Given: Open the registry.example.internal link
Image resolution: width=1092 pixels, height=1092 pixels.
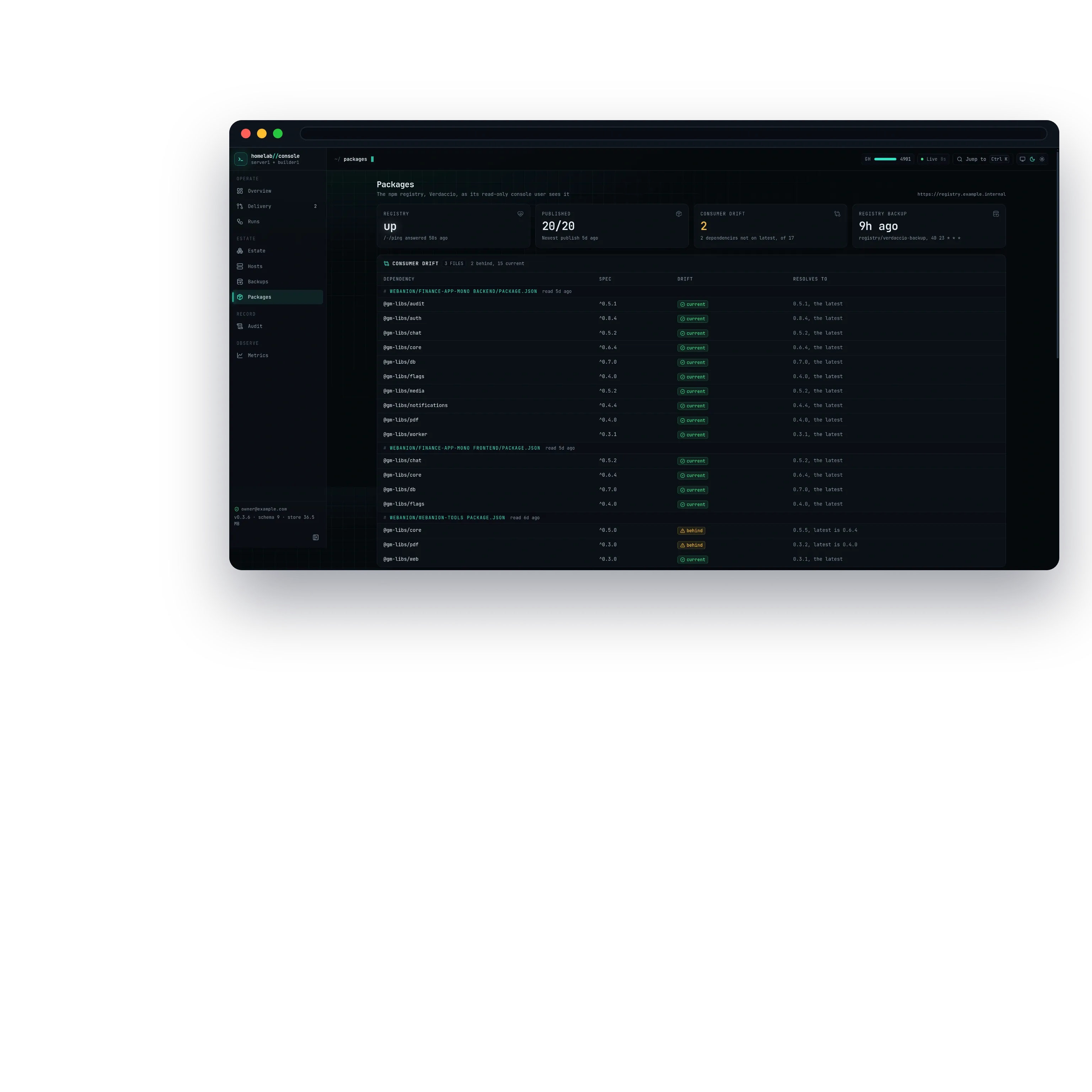Looking at the screenshot, I should [x=961, y=194].
